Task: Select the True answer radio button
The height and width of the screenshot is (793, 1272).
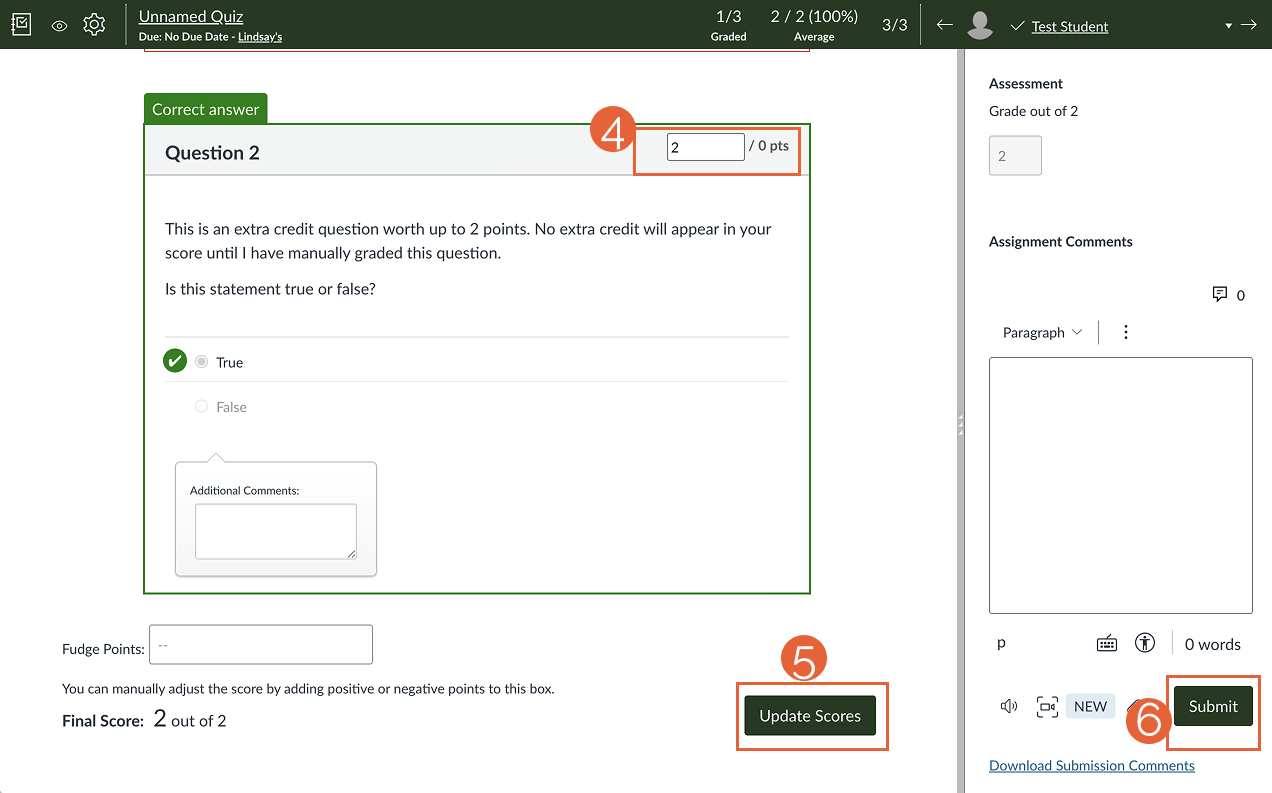Action: [x=201, y=362]
